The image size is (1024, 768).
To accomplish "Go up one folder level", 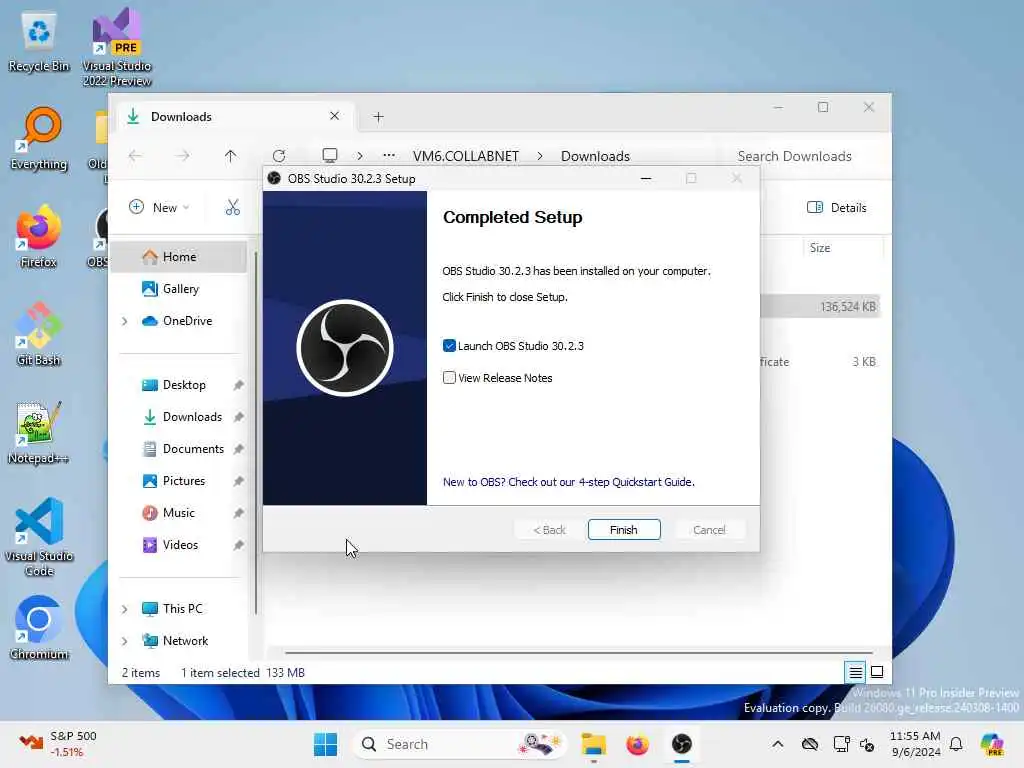I will point(231,156).
